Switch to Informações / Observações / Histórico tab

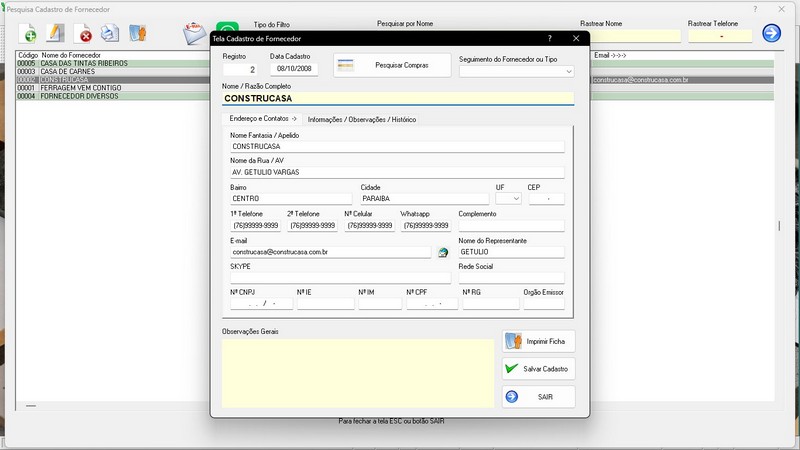click(x=362, y=119)
